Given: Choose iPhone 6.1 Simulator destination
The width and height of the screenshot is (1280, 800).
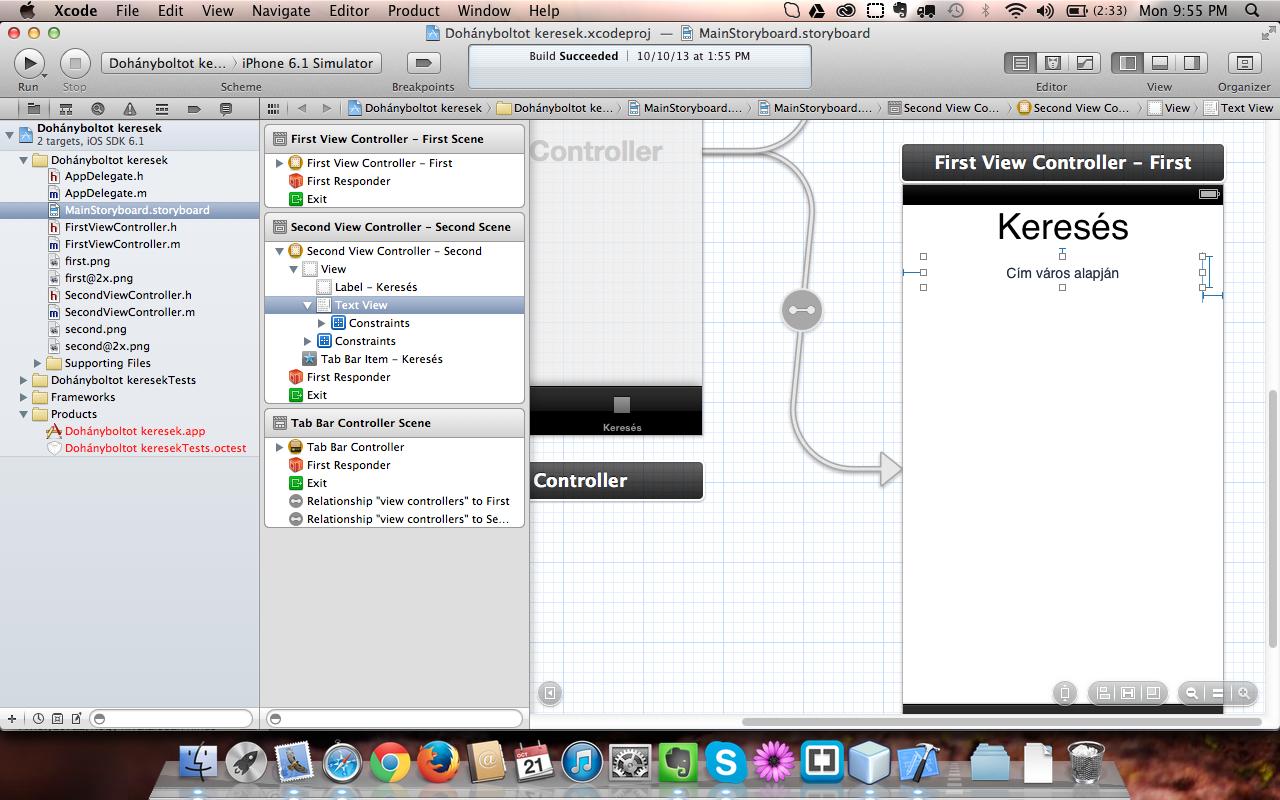Looking at the screenshot, I should point(308,63).
